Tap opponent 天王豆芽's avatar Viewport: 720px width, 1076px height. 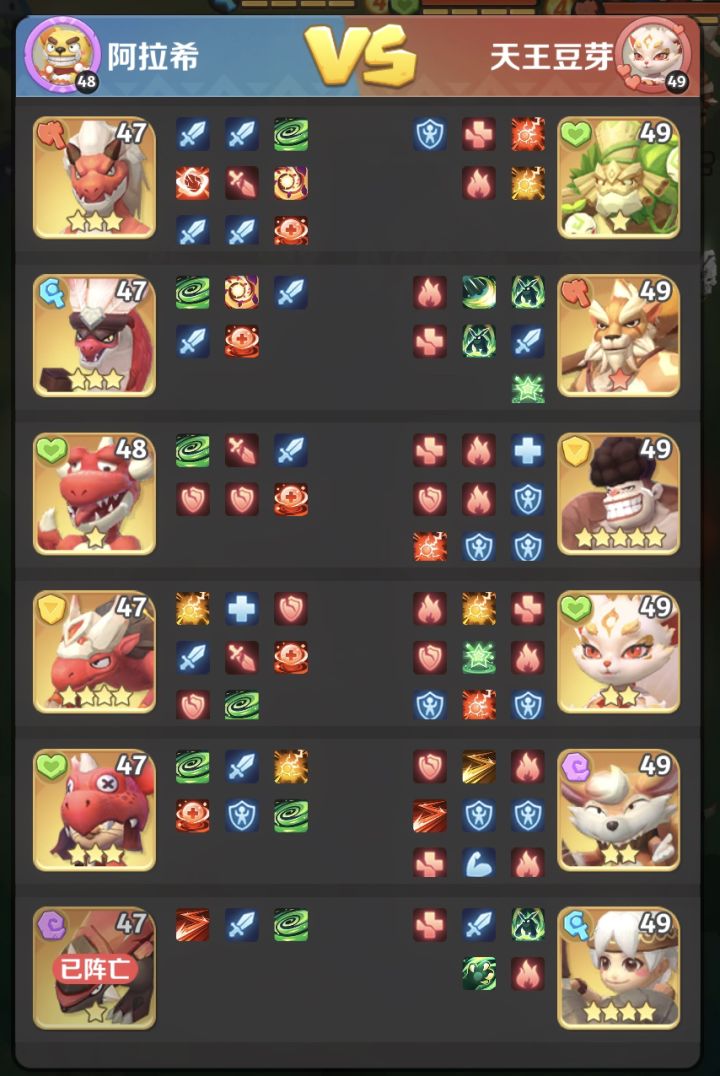click(x=653, y=55)
